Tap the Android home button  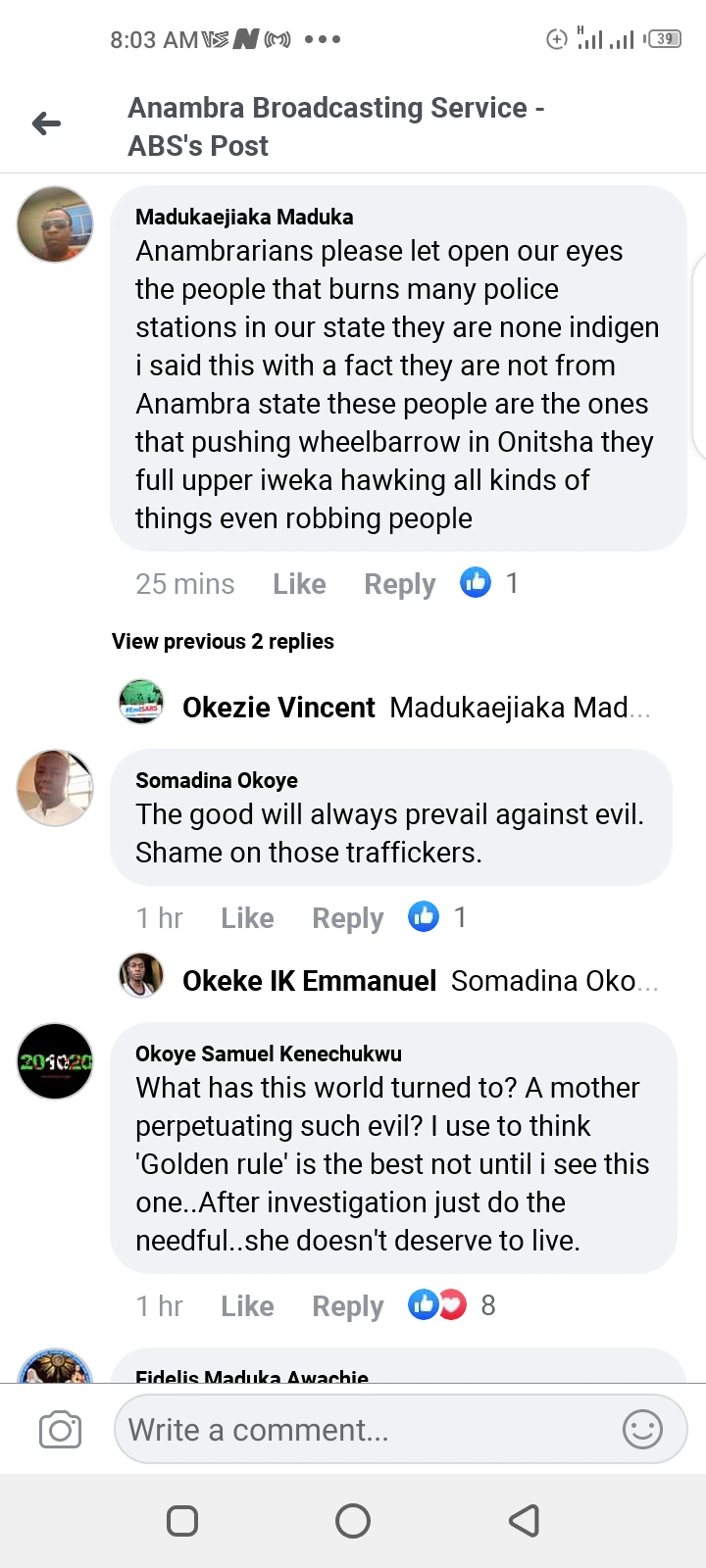coord(353,1520)
